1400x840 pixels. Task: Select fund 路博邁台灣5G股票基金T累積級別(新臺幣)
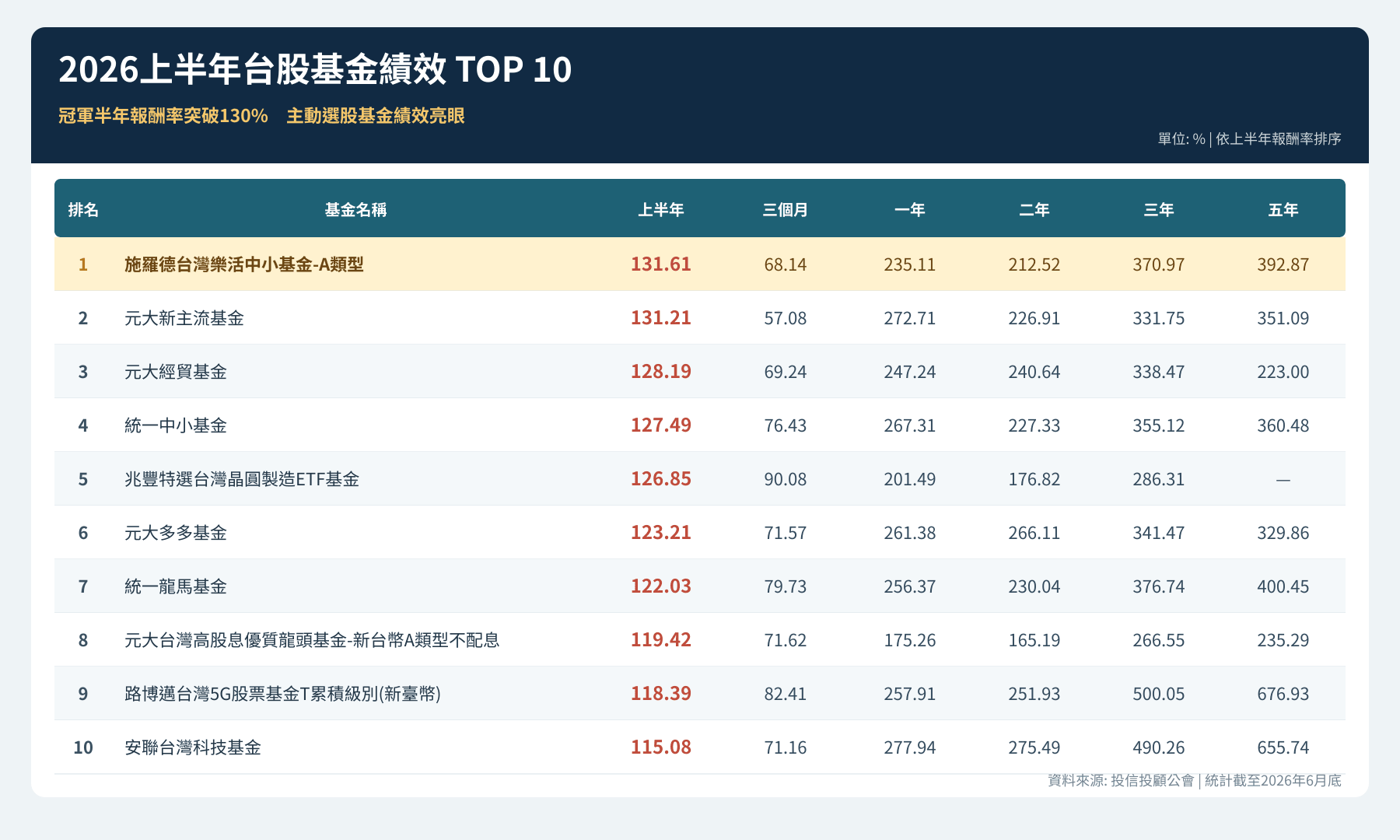283,694
